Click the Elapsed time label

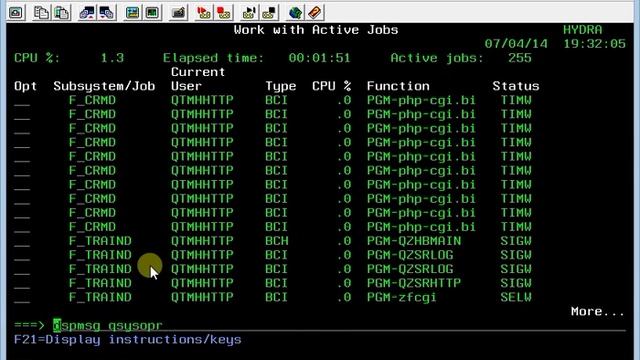pos(213,58)
